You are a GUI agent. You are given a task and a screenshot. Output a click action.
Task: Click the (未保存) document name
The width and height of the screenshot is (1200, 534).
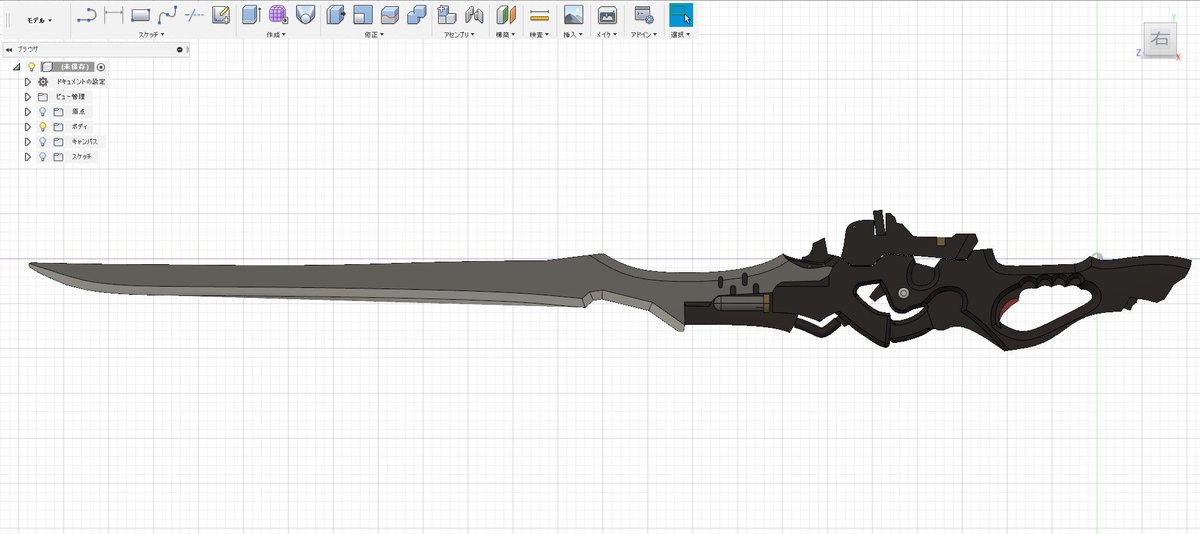(74, 66)
